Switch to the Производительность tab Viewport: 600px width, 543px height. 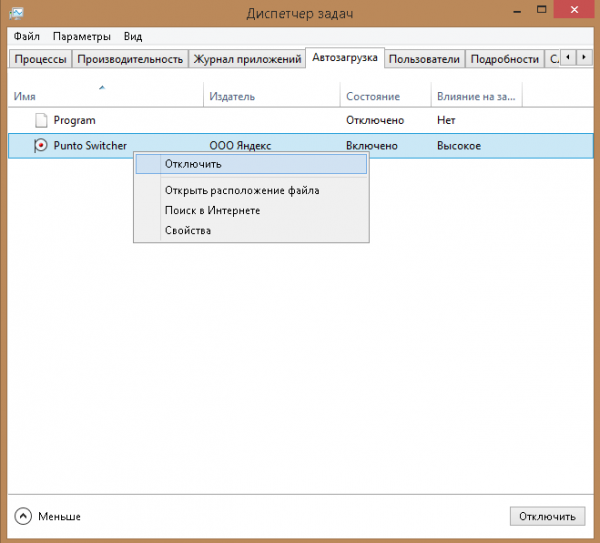click(130, 59)
